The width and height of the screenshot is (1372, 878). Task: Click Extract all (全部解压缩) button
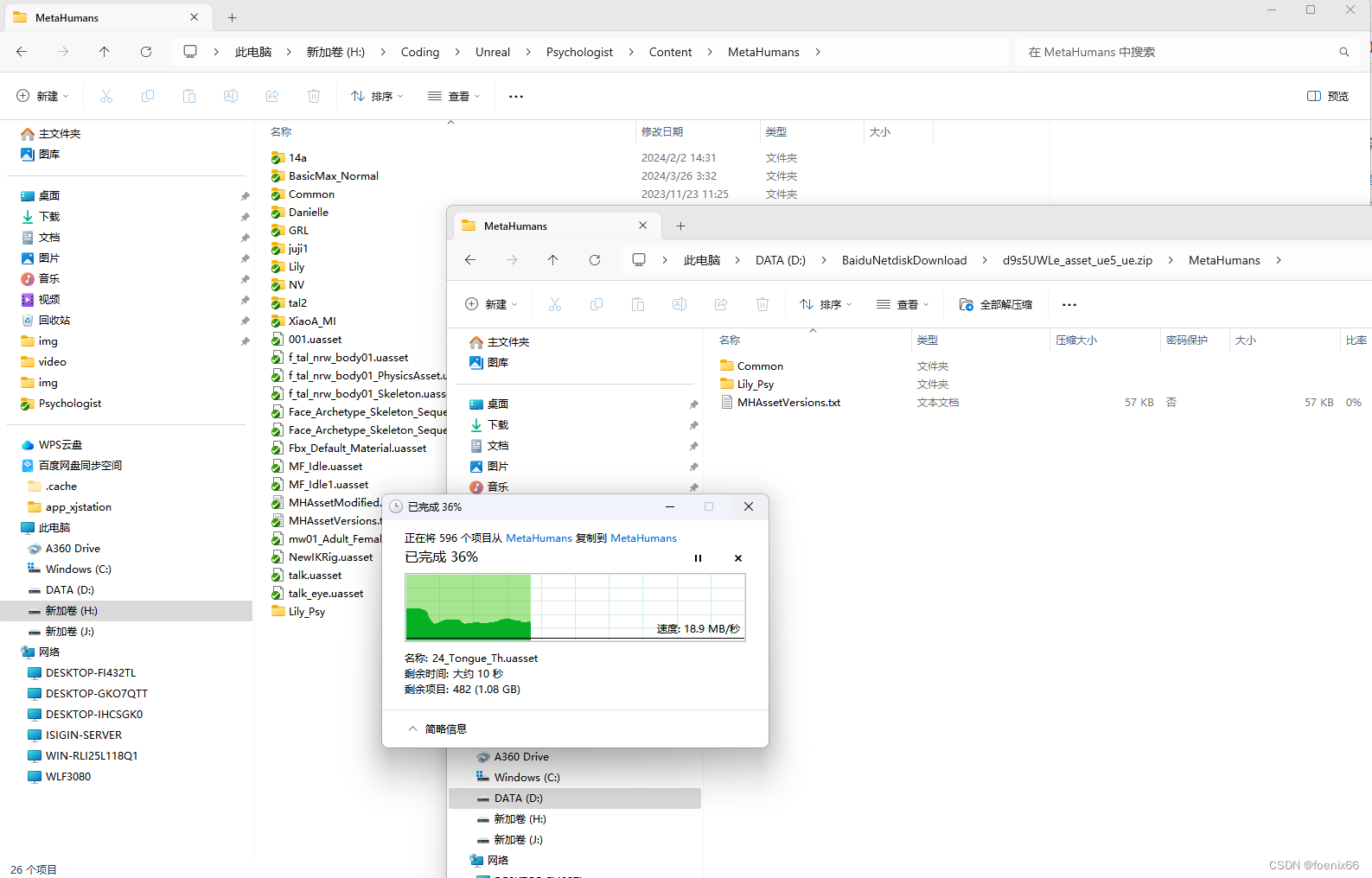click(x=996, y=304)
